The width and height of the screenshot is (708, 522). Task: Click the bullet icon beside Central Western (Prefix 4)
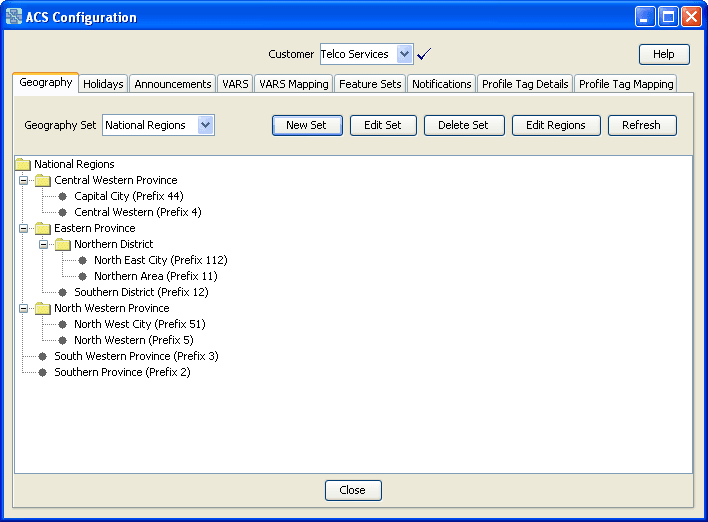62,212
